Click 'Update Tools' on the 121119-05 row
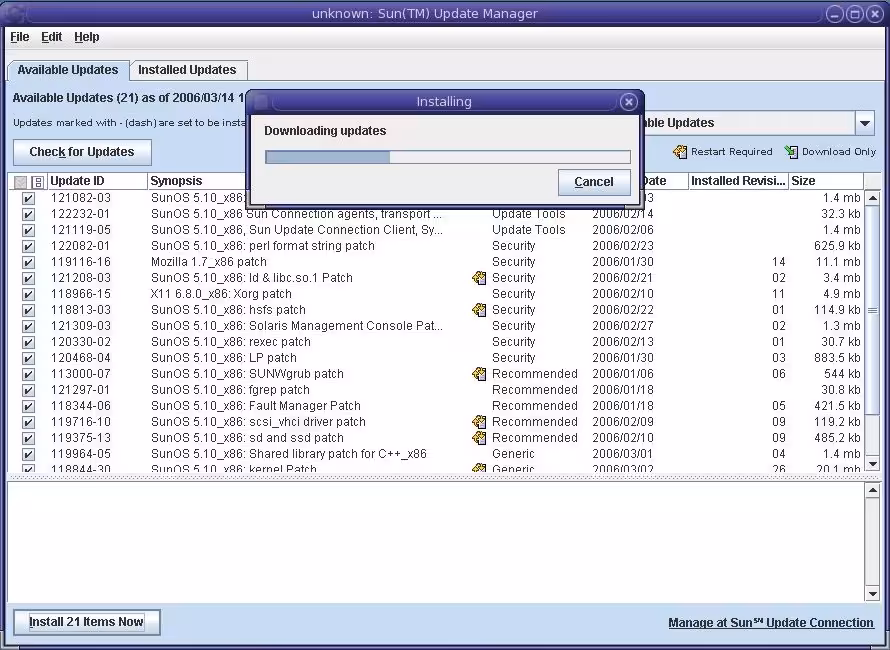Viewport: 890px width, 650px height. 528,230
